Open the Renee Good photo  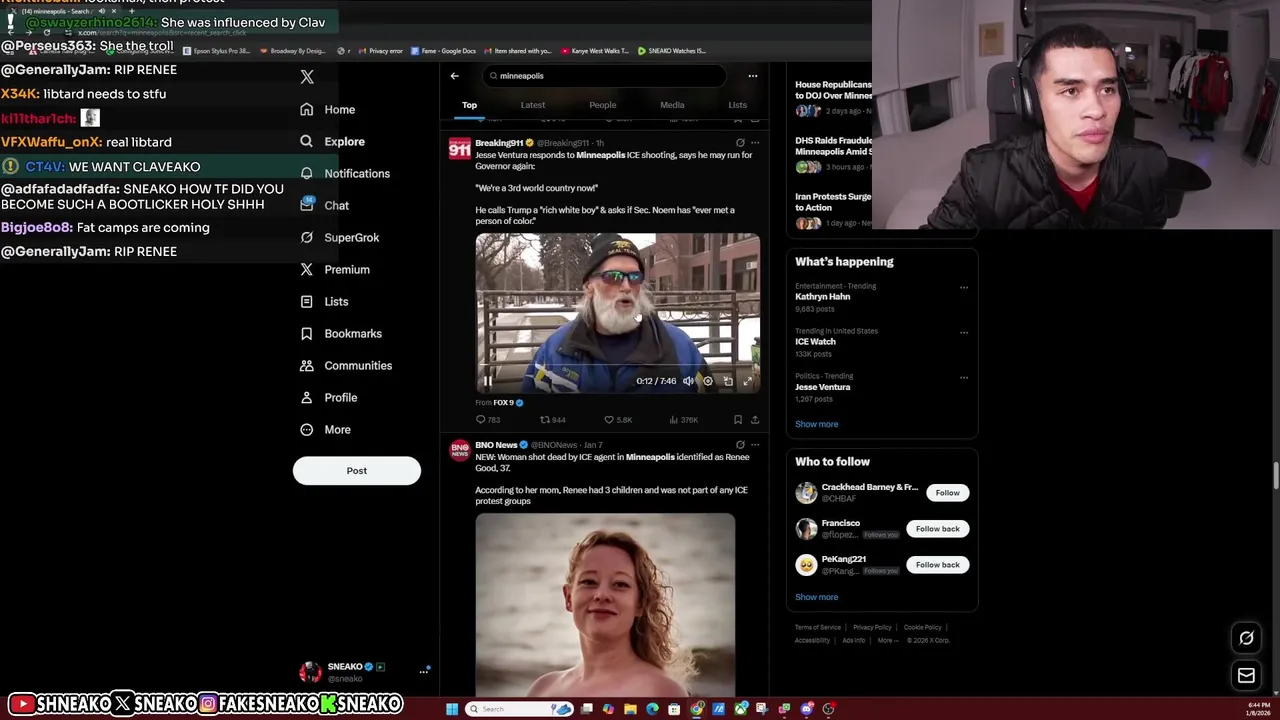click(x=605, y=604)
